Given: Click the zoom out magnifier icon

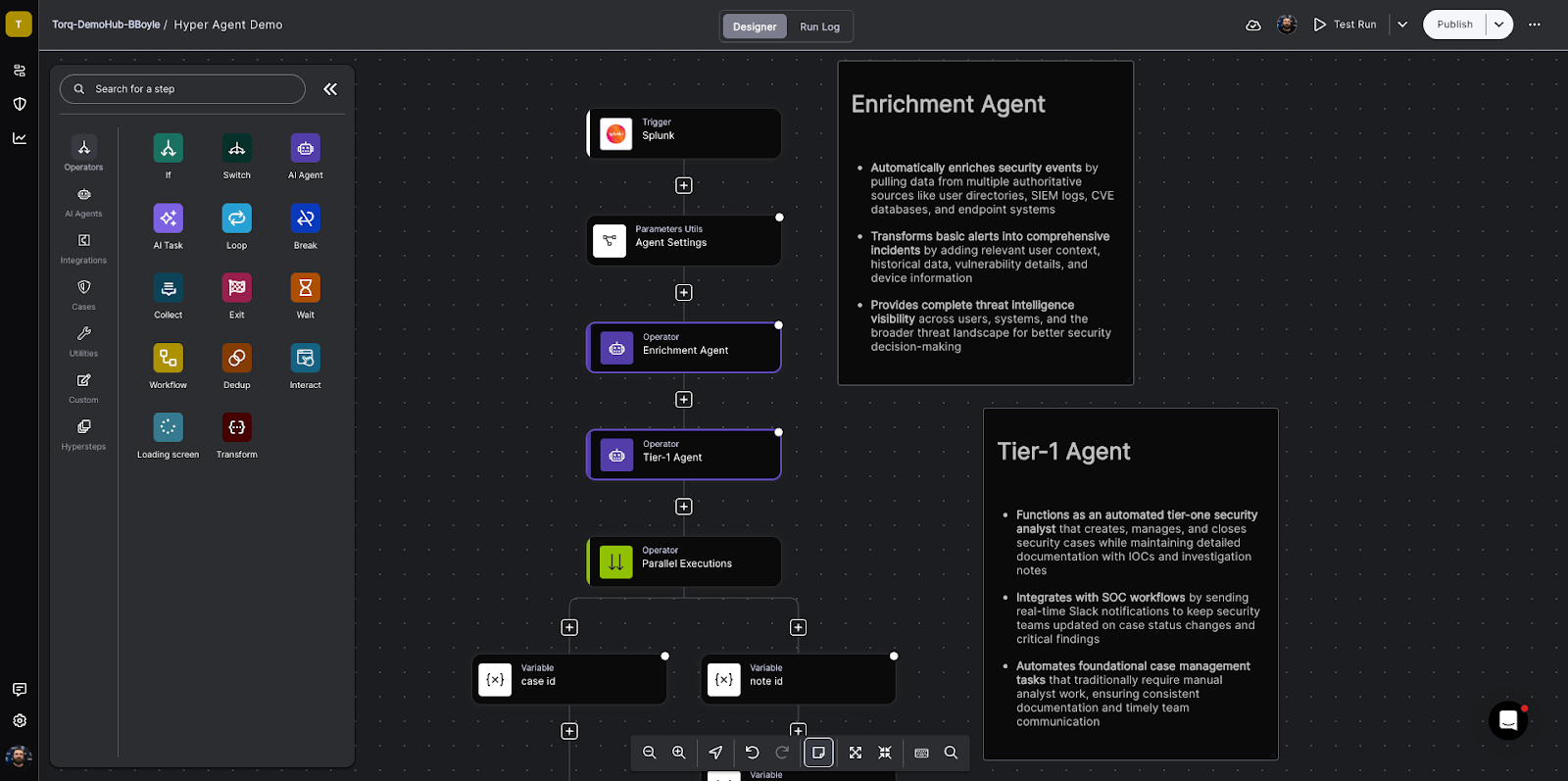Looking at the screenshot, I should (649, 753).
